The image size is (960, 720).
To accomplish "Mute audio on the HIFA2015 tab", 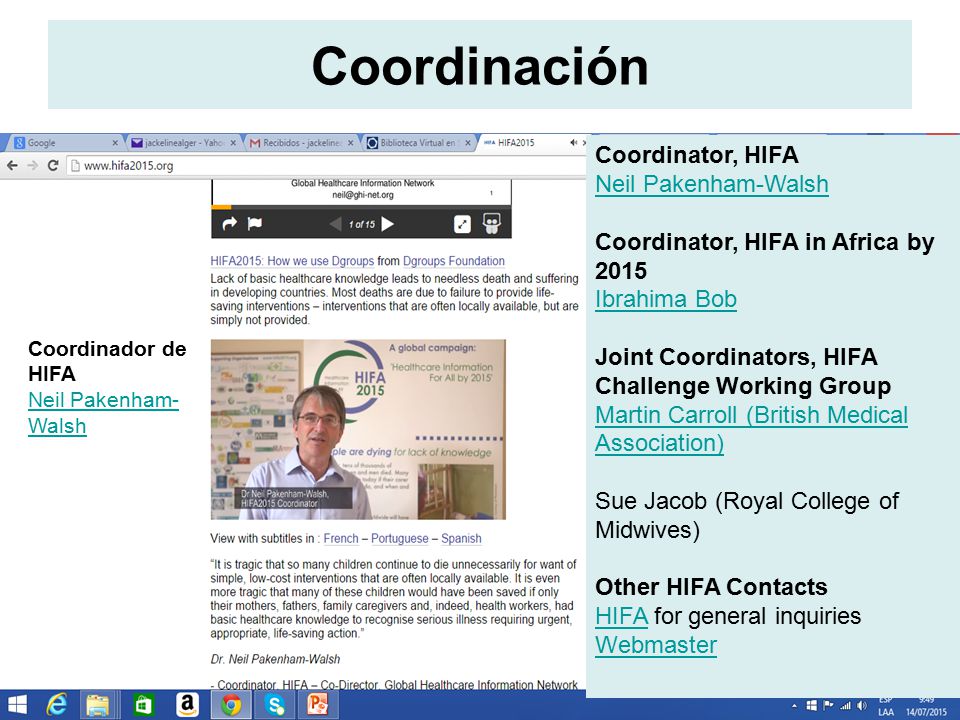I will tap(574, 143).
